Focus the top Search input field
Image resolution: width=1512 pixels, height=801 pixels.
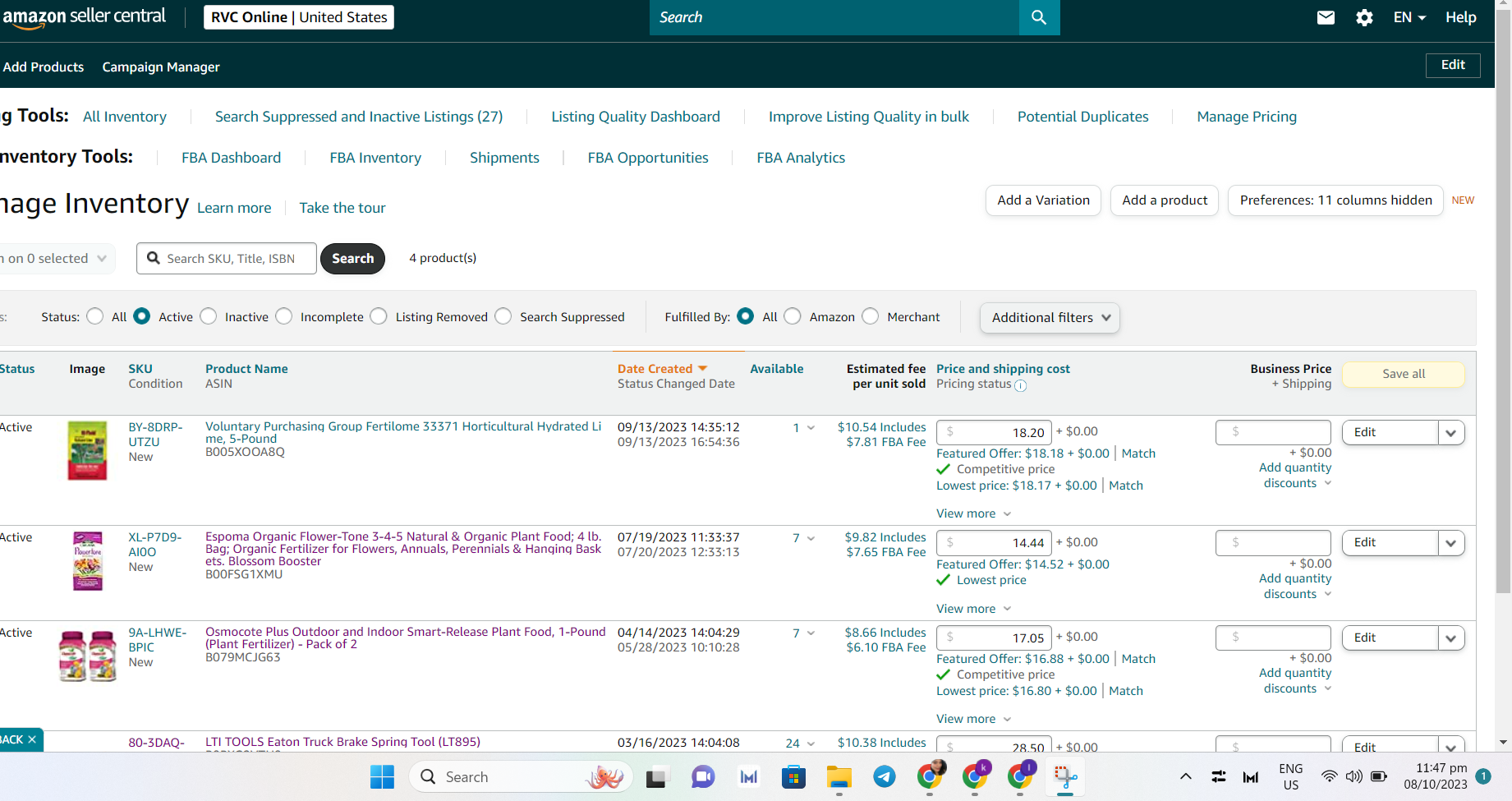click(x=834, y=17)
